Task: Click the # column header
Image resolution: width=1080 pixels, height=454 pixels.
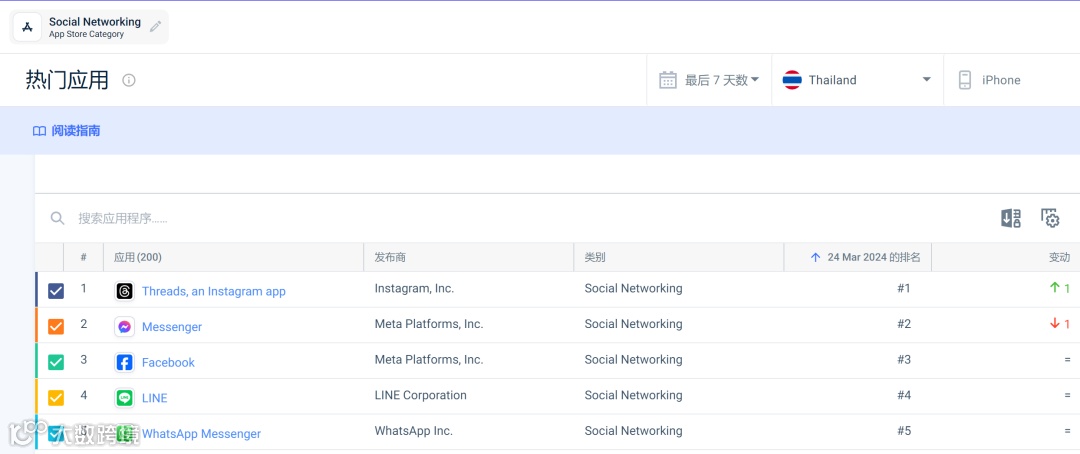Action: point(83,257)
